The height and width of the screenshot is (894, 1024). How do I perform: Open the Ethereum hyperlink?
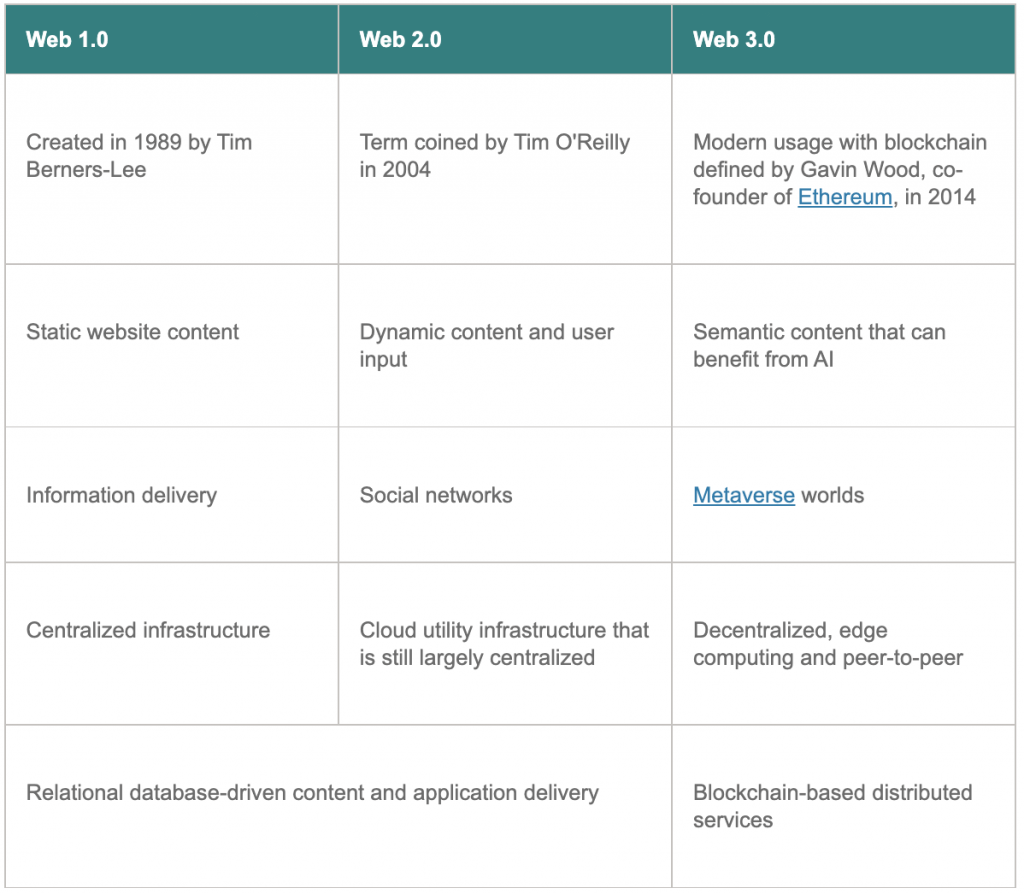[x=844, y=197]
